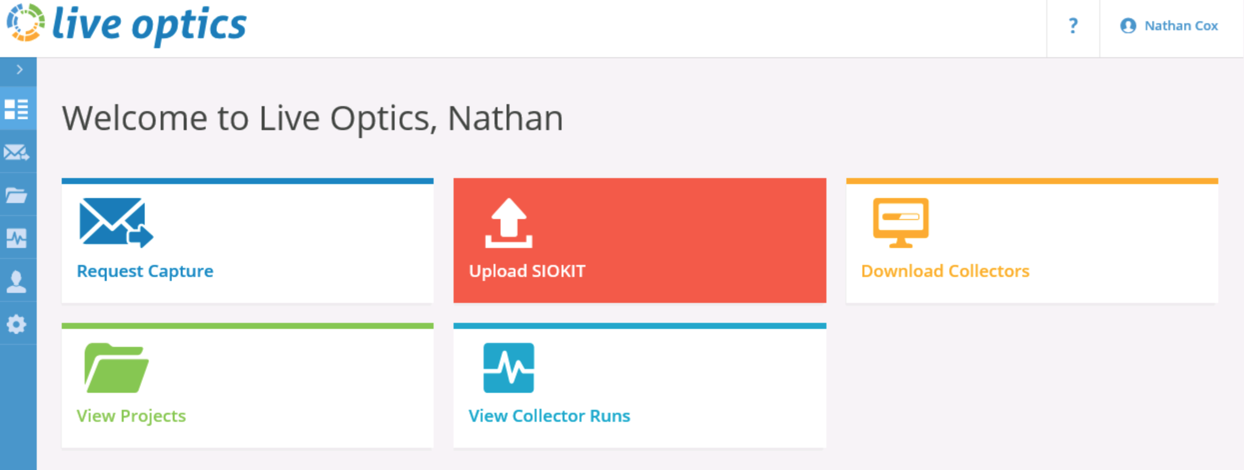Click the Live Optics logo
Viewport: 1244px width, 470px height.
[126, 25]
